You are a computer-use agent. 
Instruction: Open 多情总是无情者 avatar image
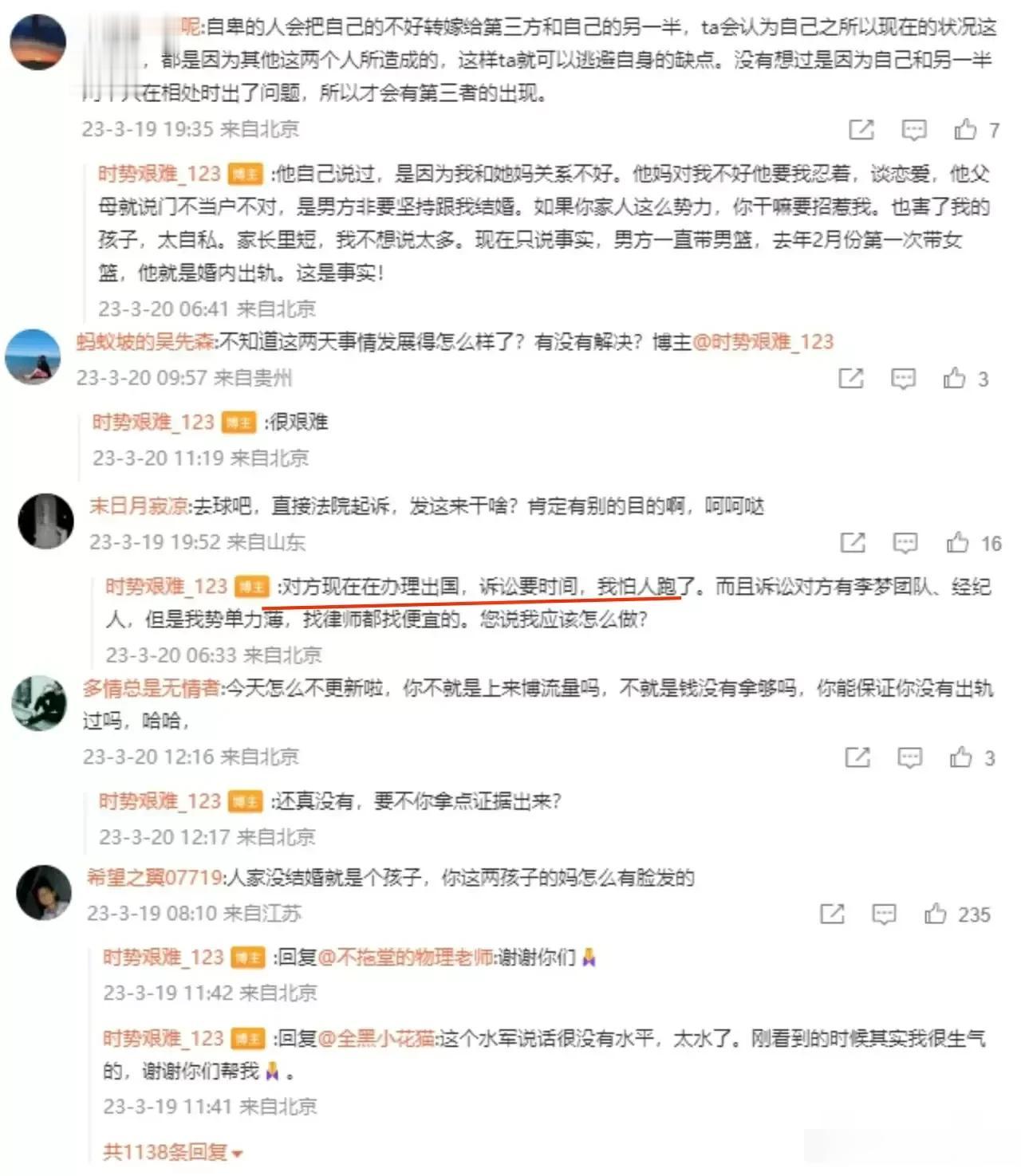[x=39, y=703]
